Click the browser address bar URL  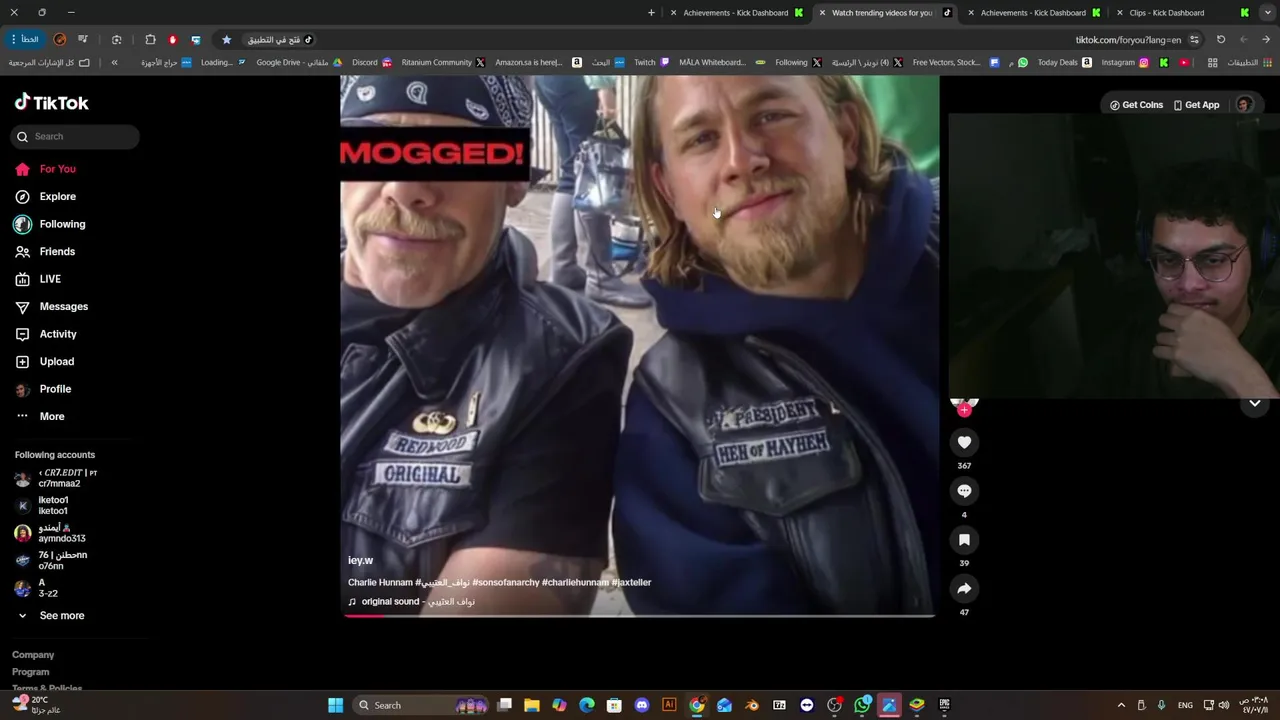click(x=1128, y=40)
